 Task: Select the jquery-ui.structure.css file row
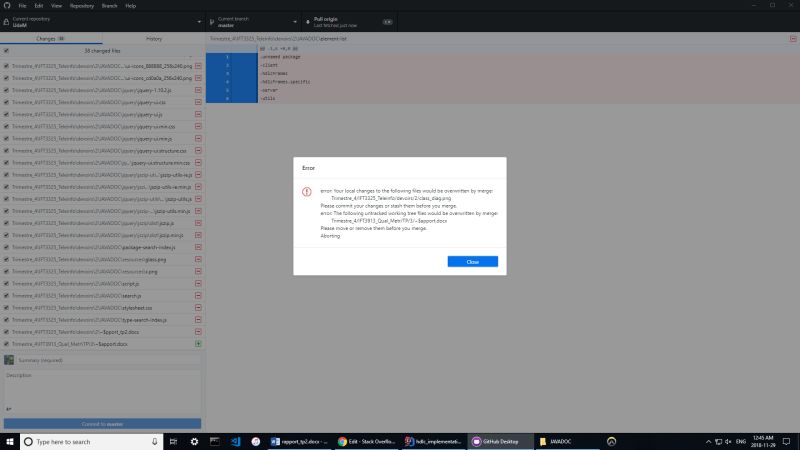click(x=102, y=151)
